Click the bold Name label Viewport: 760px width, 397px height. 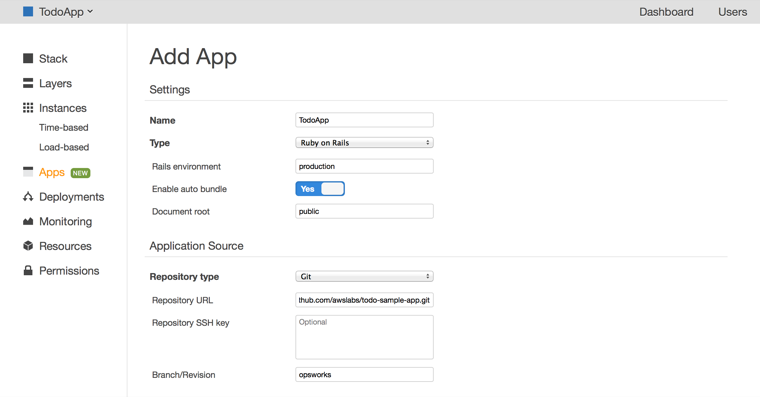[162, 120]
